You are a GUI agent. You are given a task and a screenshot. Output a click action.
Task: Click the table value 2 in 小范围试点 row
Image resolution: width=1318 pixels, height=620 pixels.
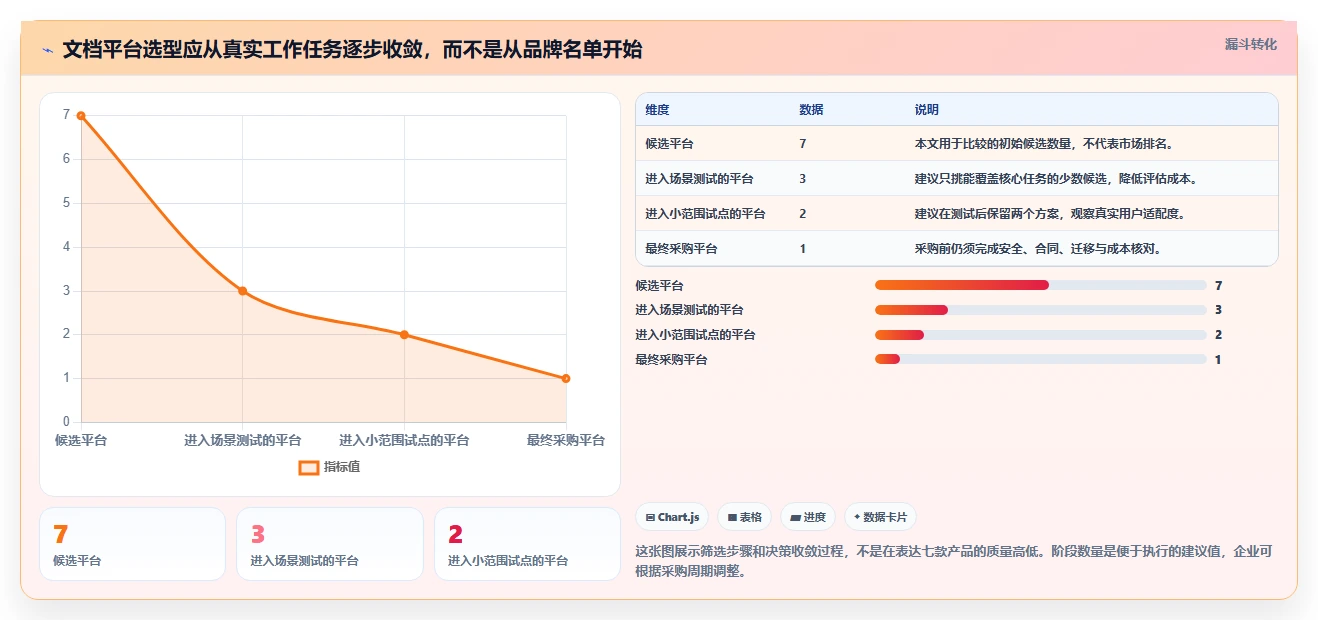coord(803,214)
